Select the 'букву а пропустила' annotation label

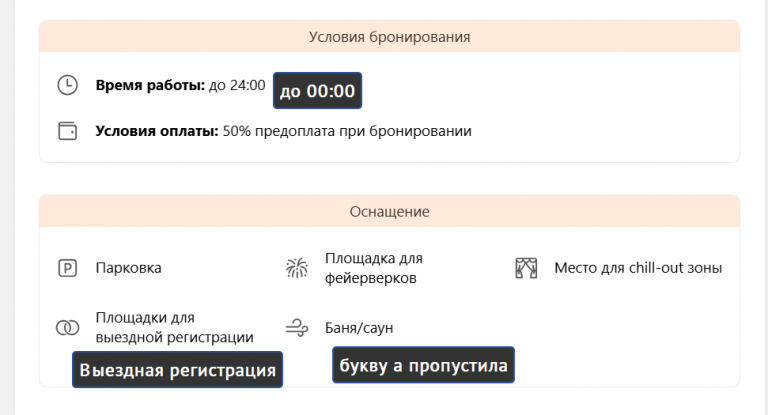423,365
